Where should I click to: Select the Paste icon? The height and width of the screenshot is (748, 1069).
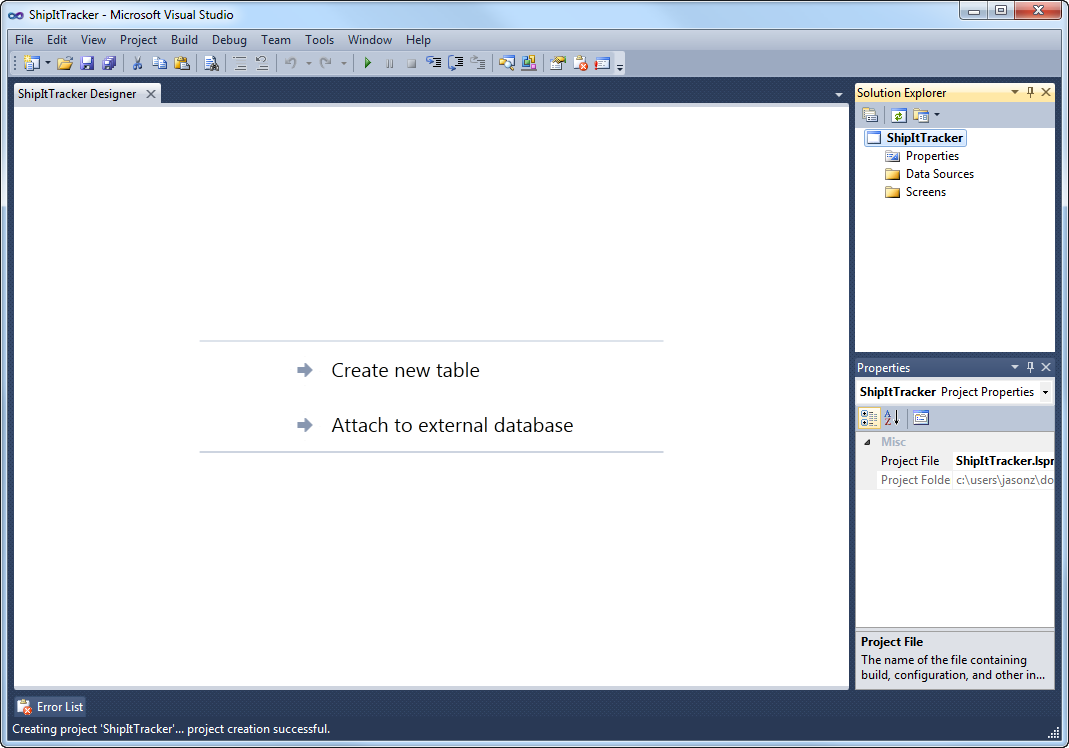tap(184, 62)
